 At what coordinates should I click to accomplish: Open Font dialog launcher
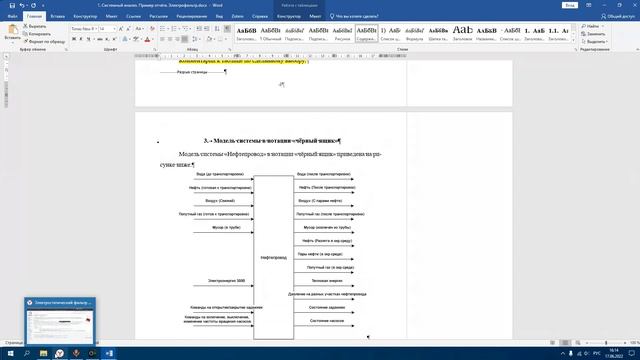155,50
